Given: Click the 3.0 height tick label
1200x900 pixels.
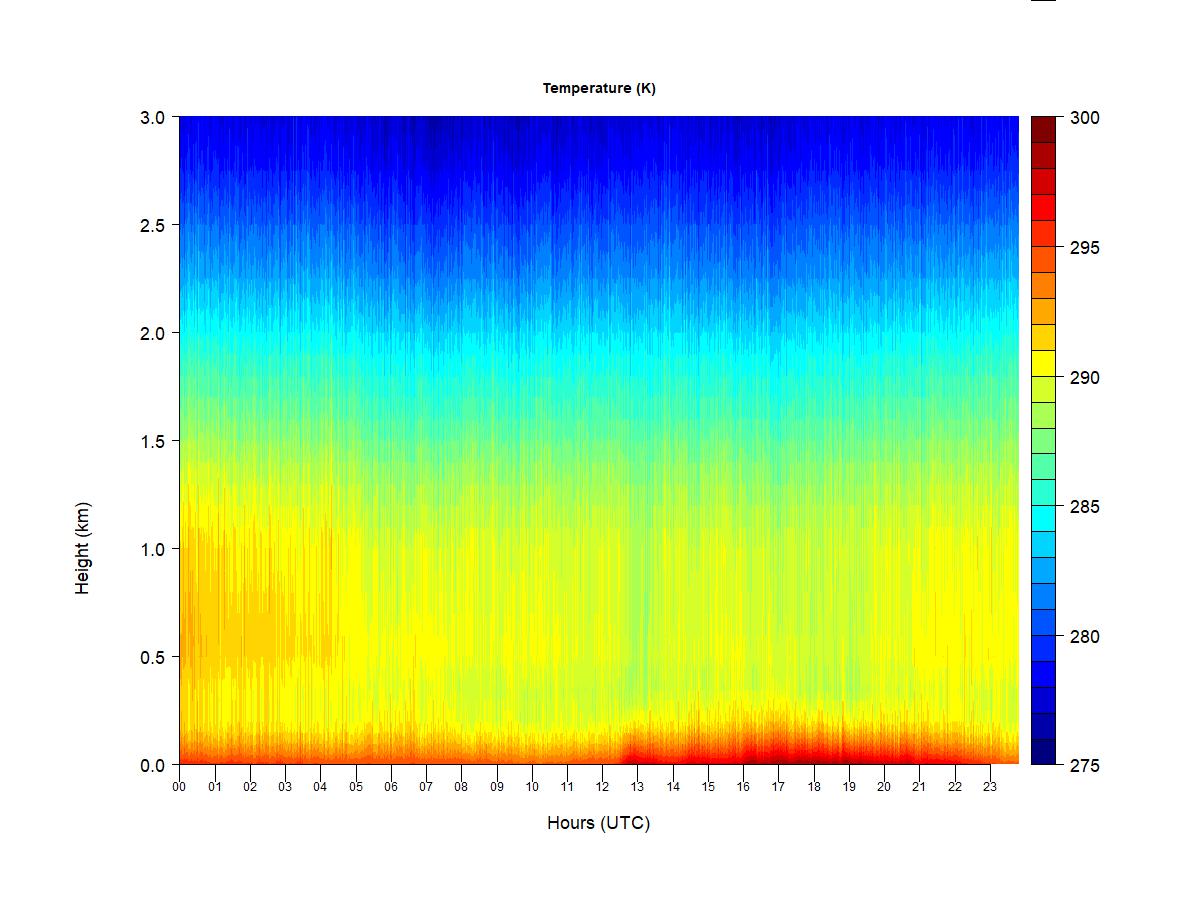Looking at the screenshot, I should click(x=152, y=117).
